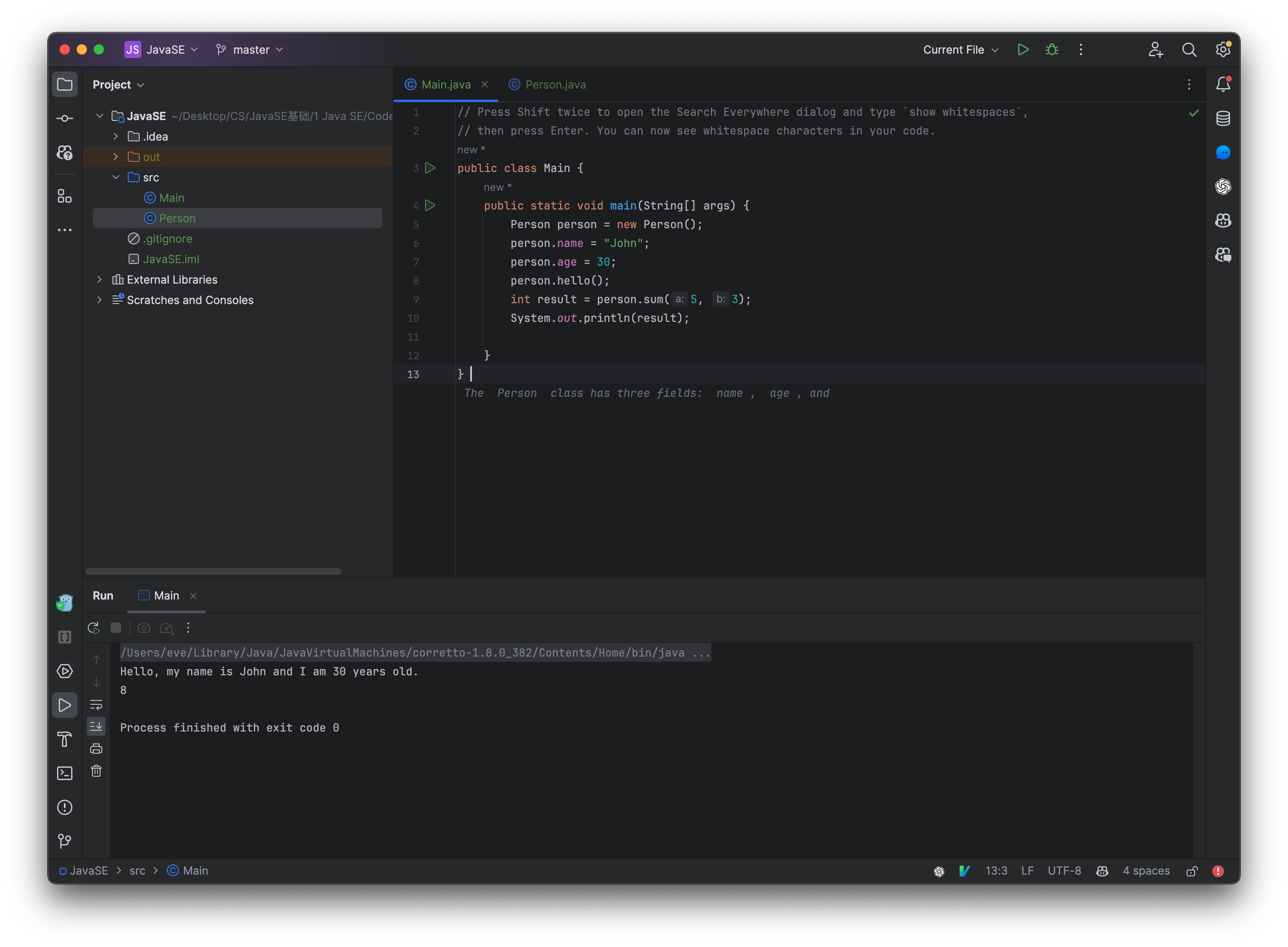Open the Commit tool window

point(65,118)
